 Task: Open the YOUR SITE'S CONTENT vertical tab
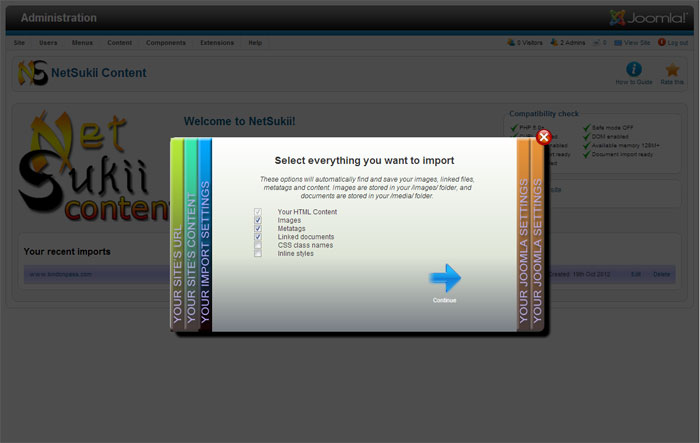(x=191, y=234)
